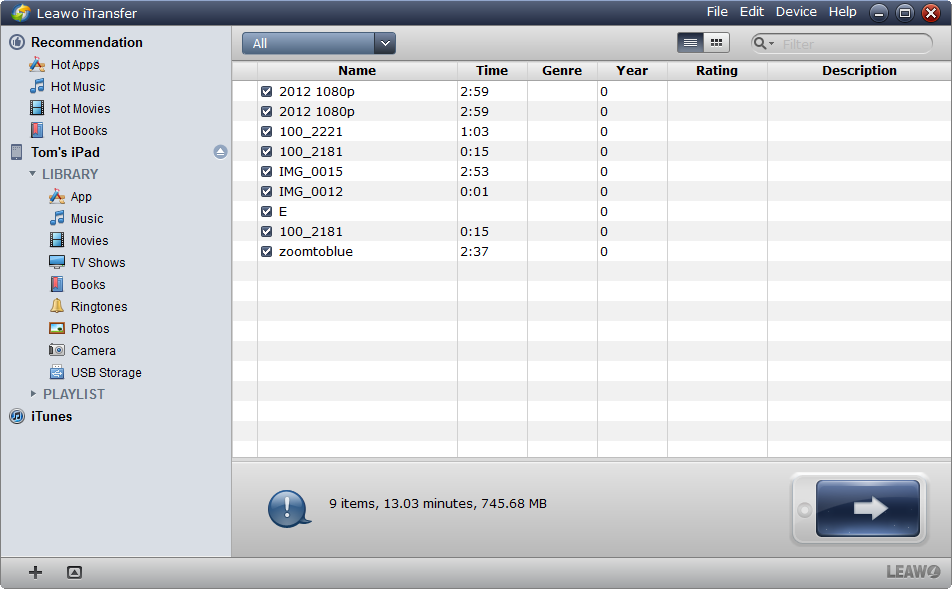Collapse the LIBRARY tree section
952x589 pixels.
point(33,174)
